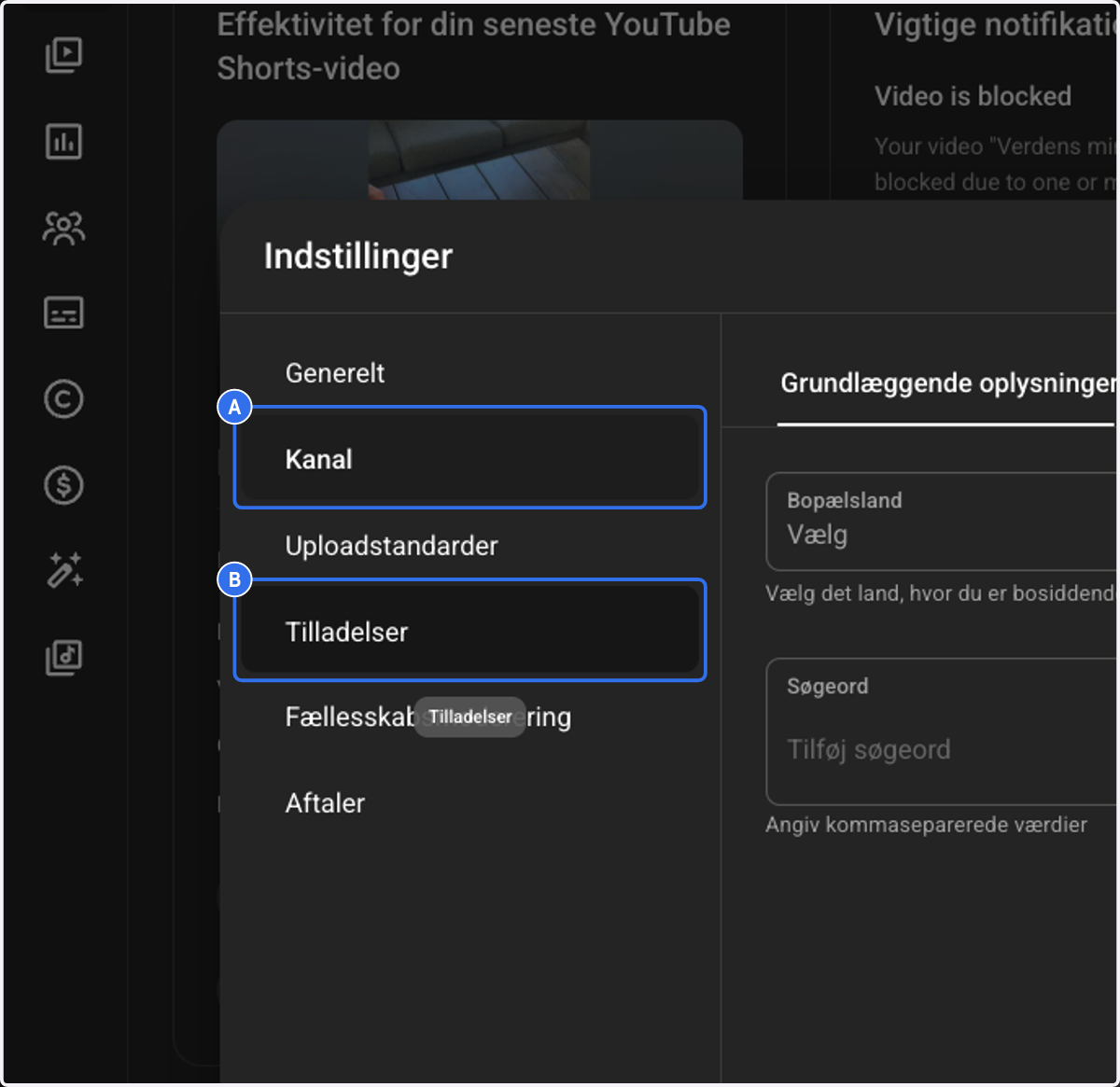Select Generelt in the settings menu
Viewport: 1120px width, 1087px height.
(469, 373)
